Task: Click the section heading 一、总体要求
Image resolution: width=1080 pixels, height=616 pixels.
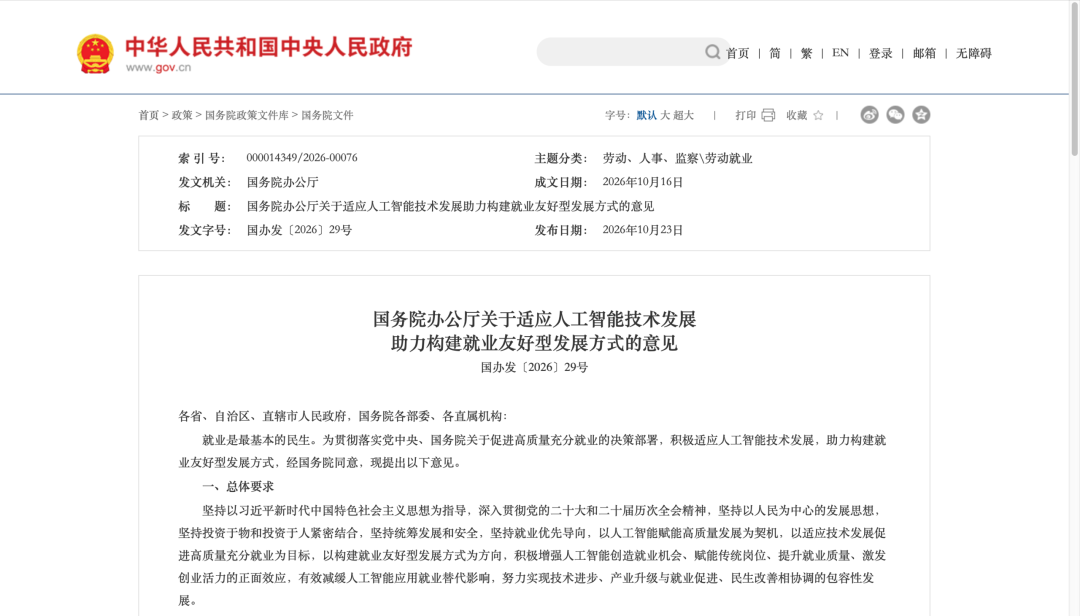Action: (238, 486)
